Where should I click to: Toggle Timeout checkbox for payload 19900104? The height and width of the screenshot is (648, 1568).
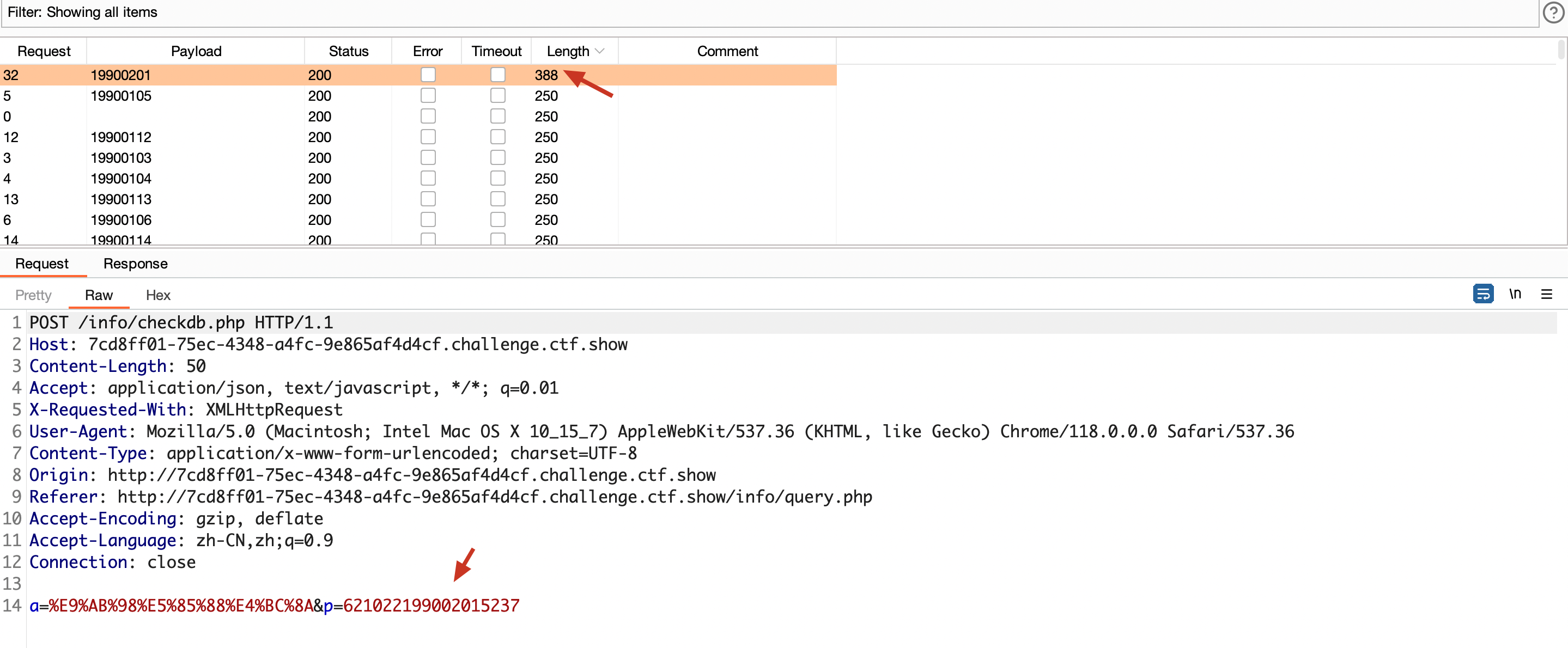click(x=498, y=178)
